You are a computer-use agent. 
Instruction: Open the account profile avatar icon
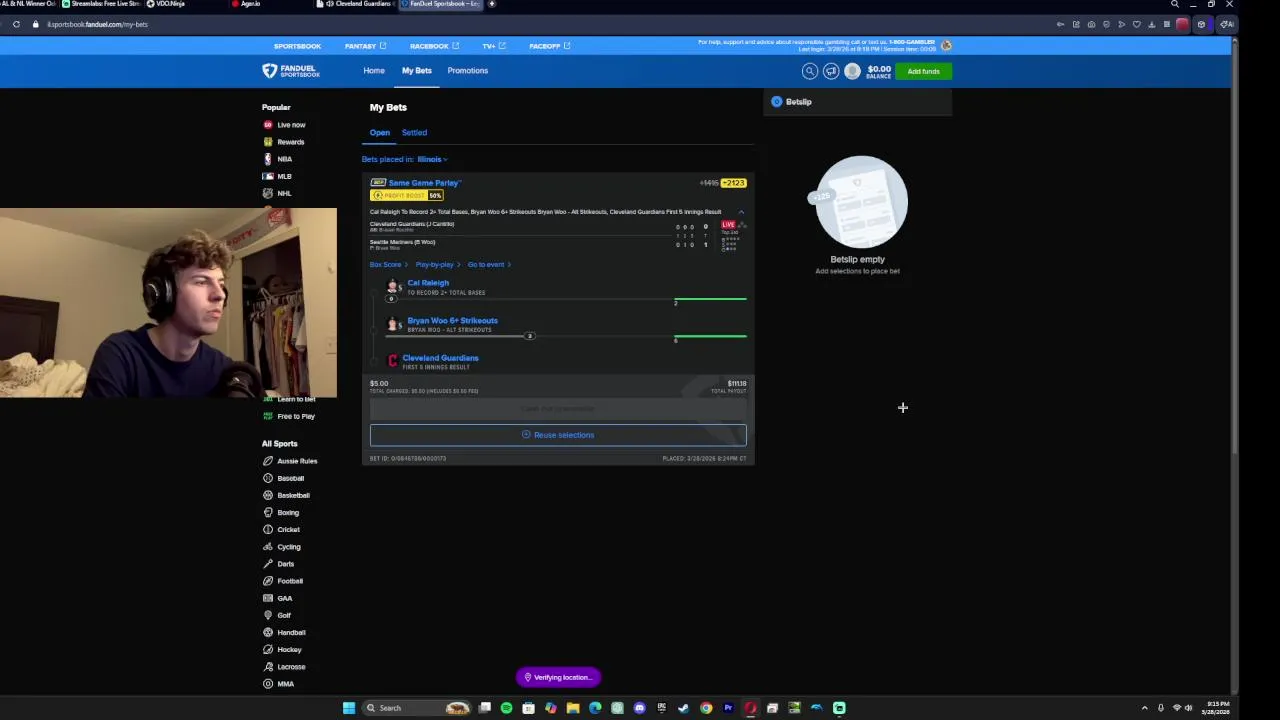[852, 71]
